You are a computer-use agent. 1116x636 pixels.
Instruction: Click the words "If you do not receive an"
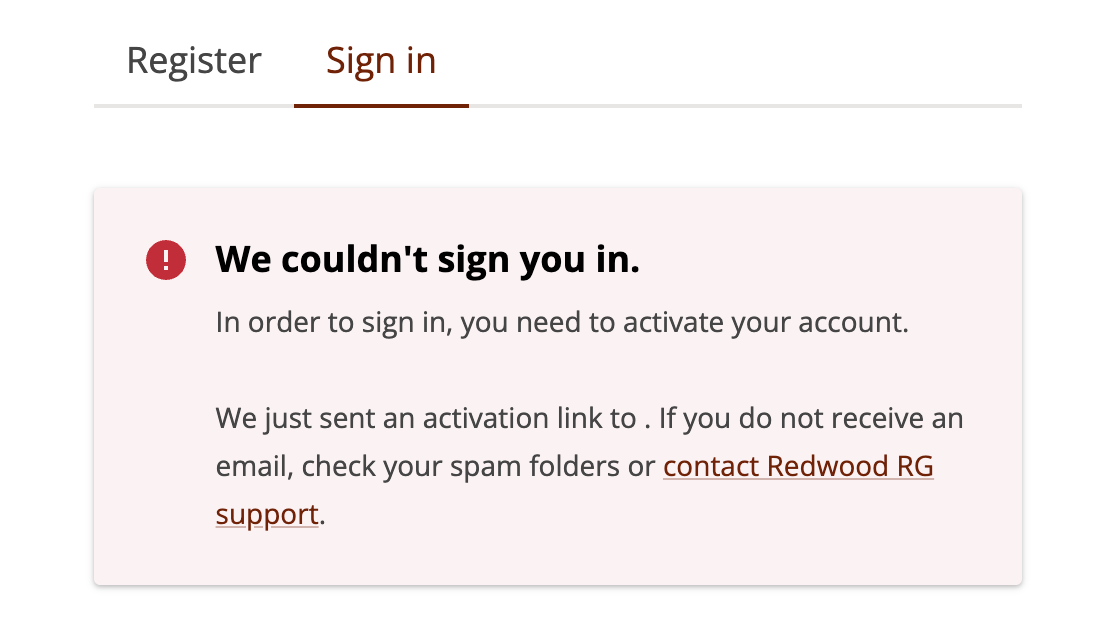pyautogui.click(x=810, y=418)
